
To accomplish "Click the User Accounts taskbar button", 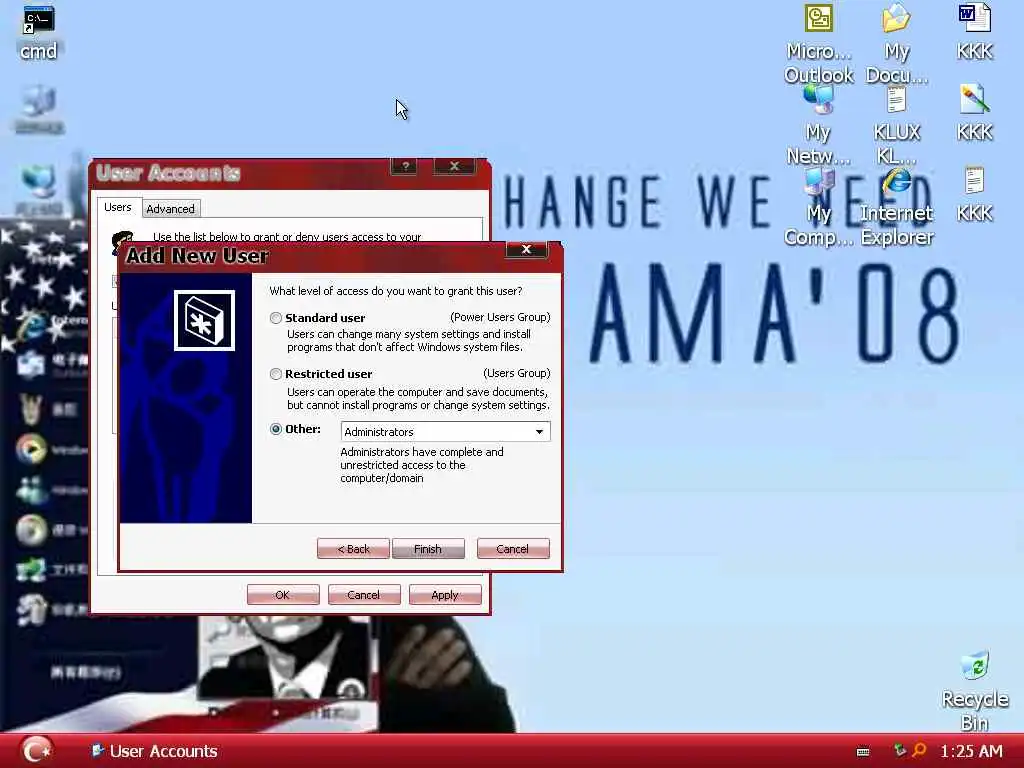I will (x=155, y=751).
